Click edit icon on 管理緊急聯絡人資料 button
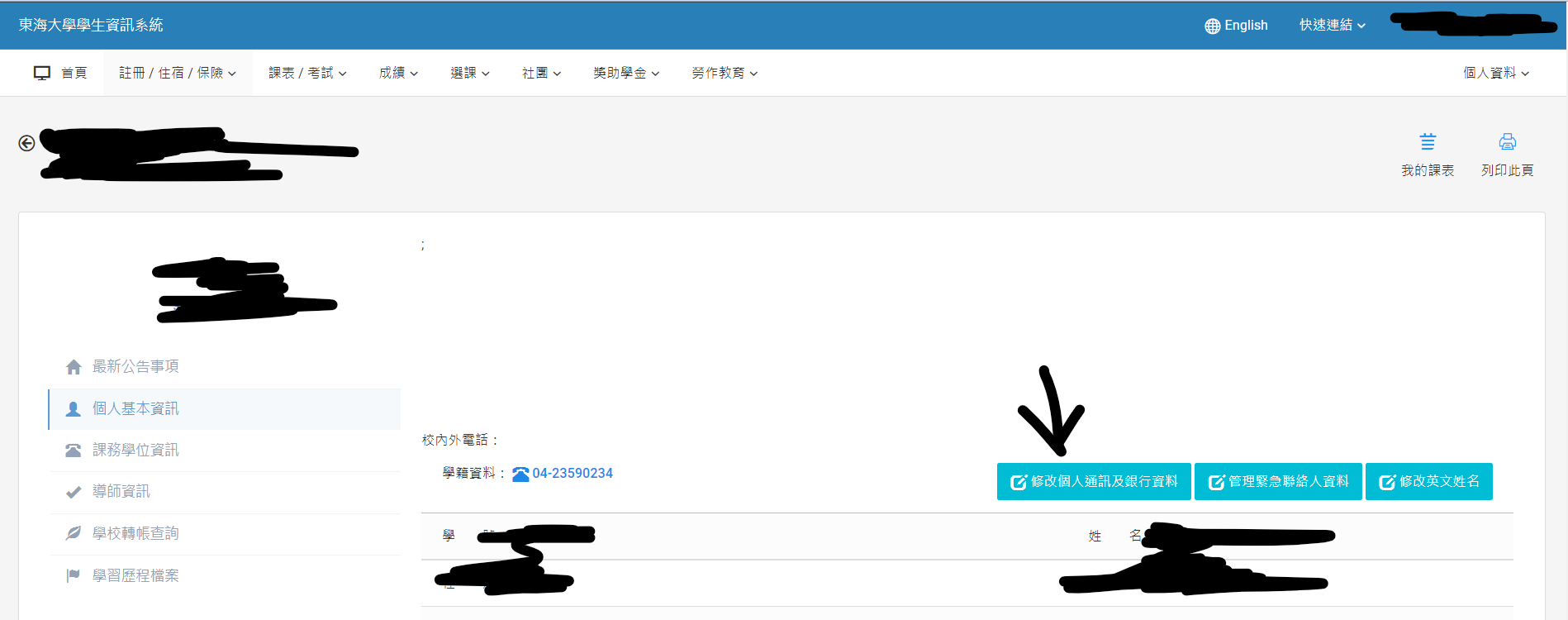Screen dimensions: 1568x620 [1216, 482]
